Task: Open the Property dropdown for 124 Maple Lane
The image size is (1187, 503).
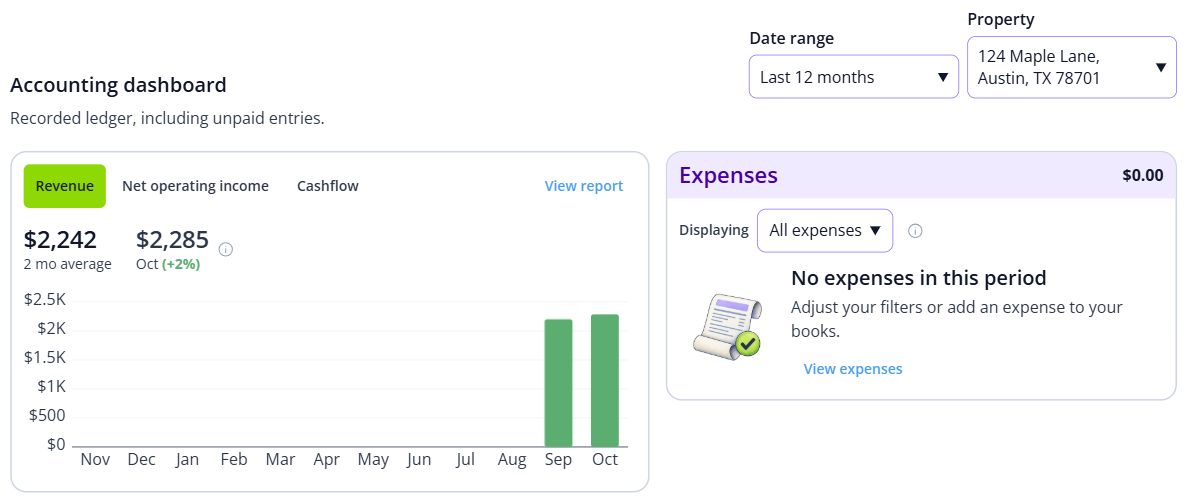Action: 1072,67
